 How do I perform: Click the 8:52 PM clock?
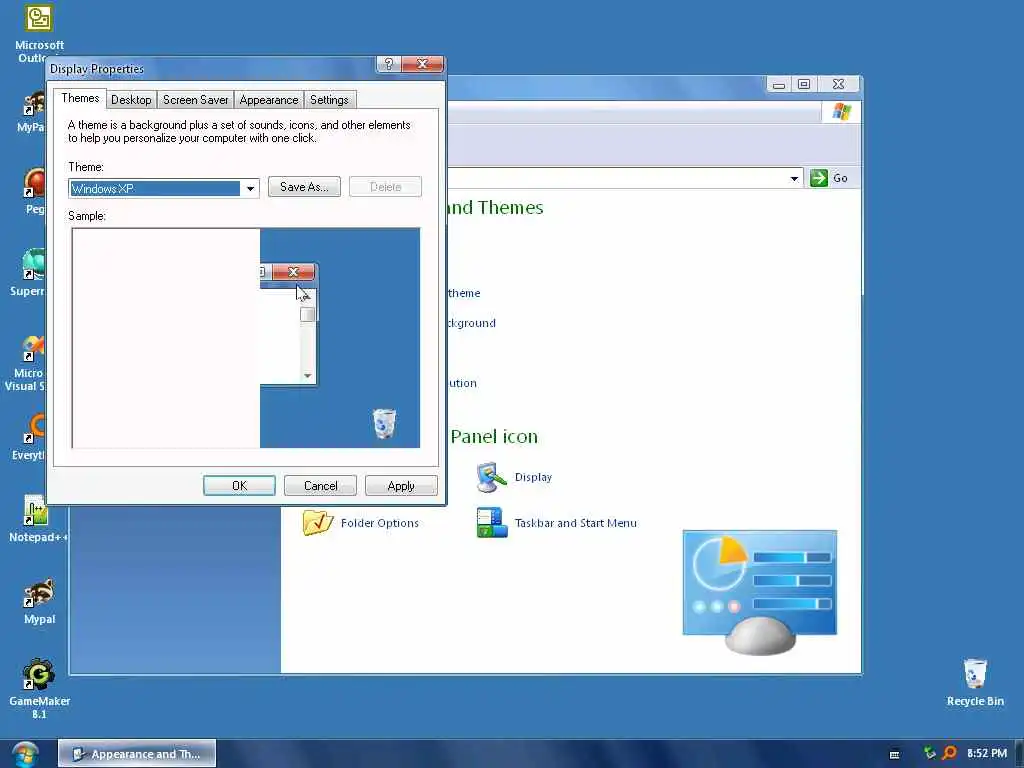click(987, 754)
